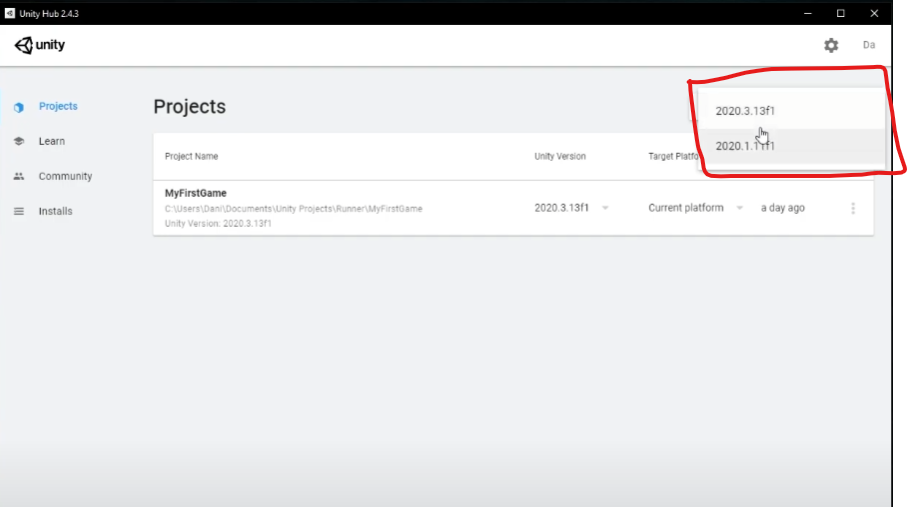
Task: Expand the Current platform dropdown arrow
Action: [x=740, y=208]
